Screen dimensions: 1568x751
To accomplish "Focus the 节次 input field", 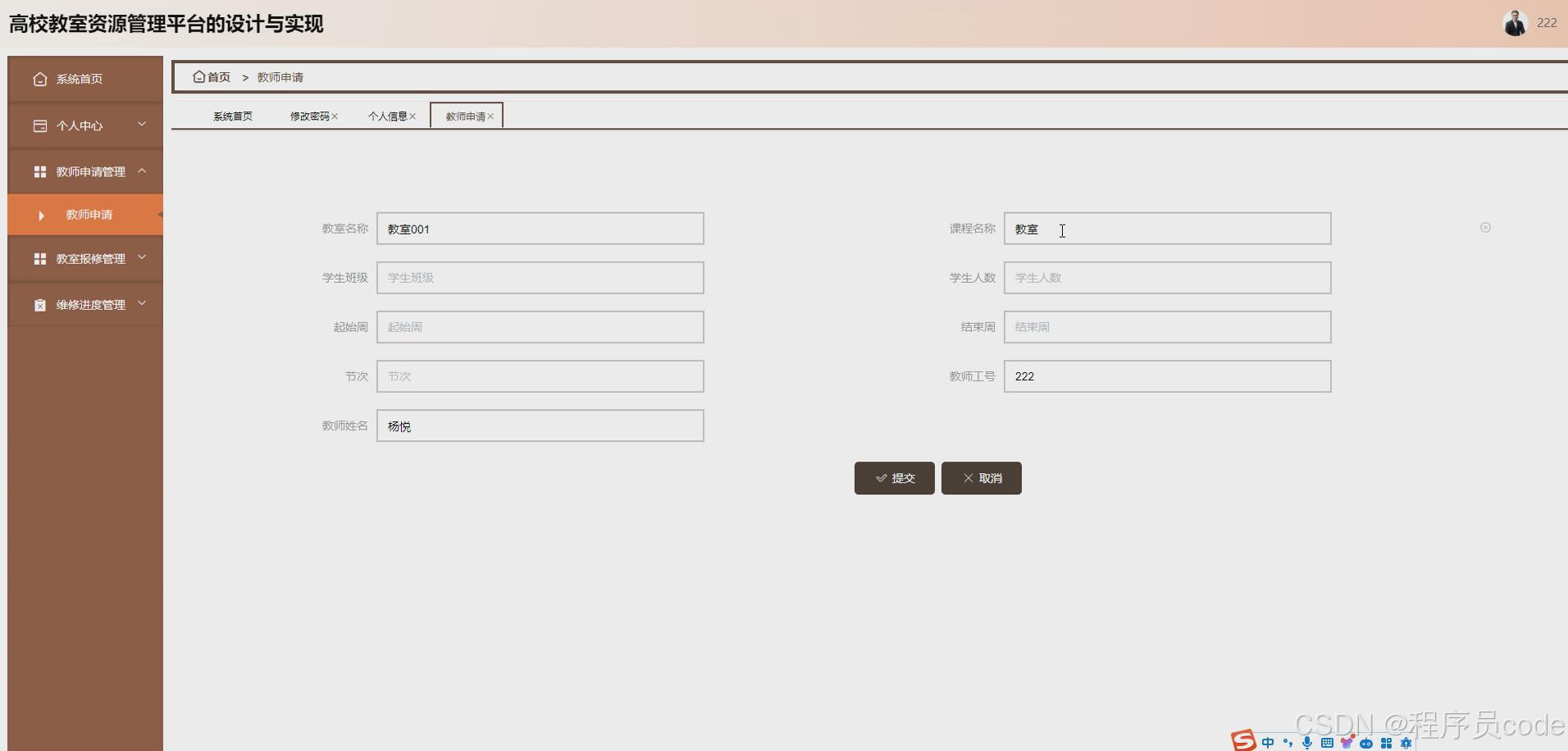I will click(x=540, y=376).
